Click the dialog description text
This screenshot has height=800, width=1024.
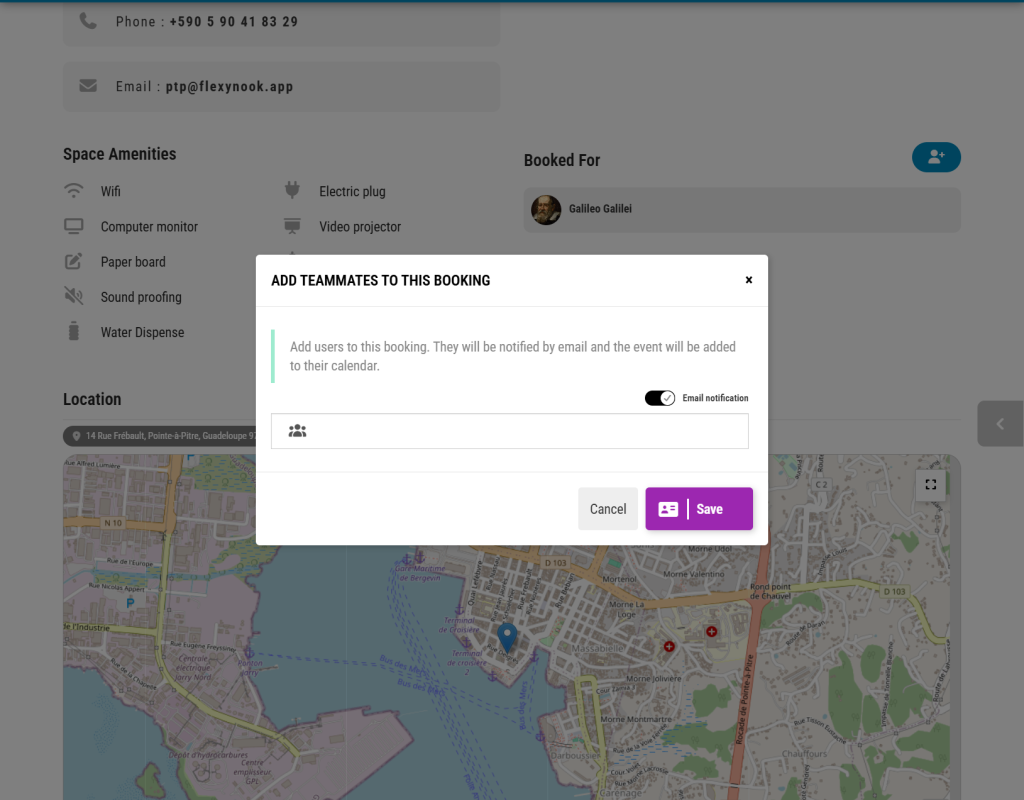(x=513, y=356)
